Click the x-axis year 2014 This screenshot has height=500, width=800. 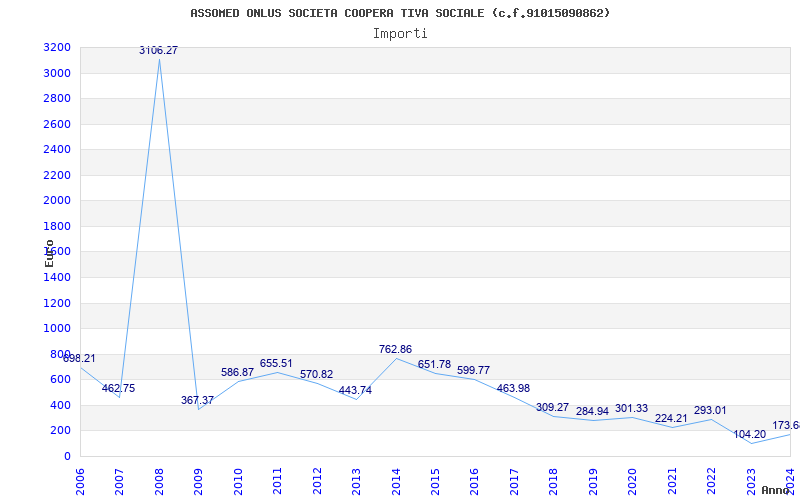click(x=396, y=482)
